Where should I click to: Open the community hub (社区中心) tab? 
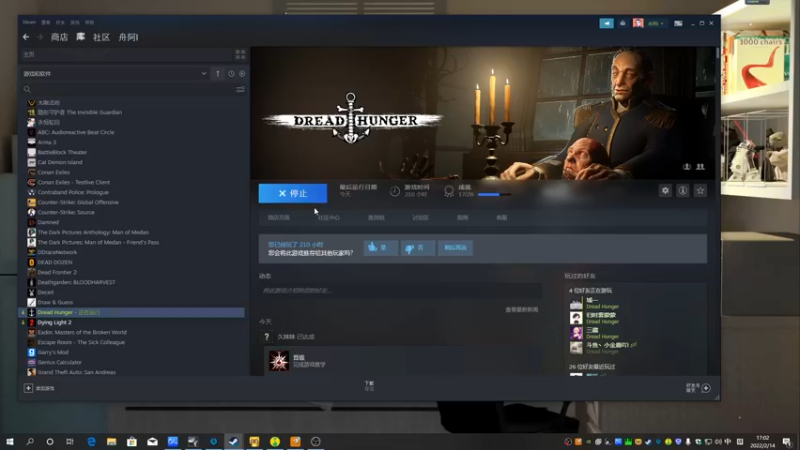coord(329,218)
